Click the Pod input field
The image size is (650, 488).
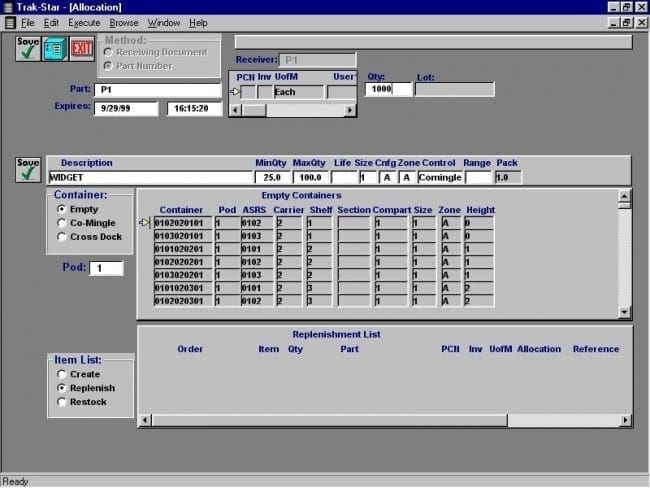107,268
